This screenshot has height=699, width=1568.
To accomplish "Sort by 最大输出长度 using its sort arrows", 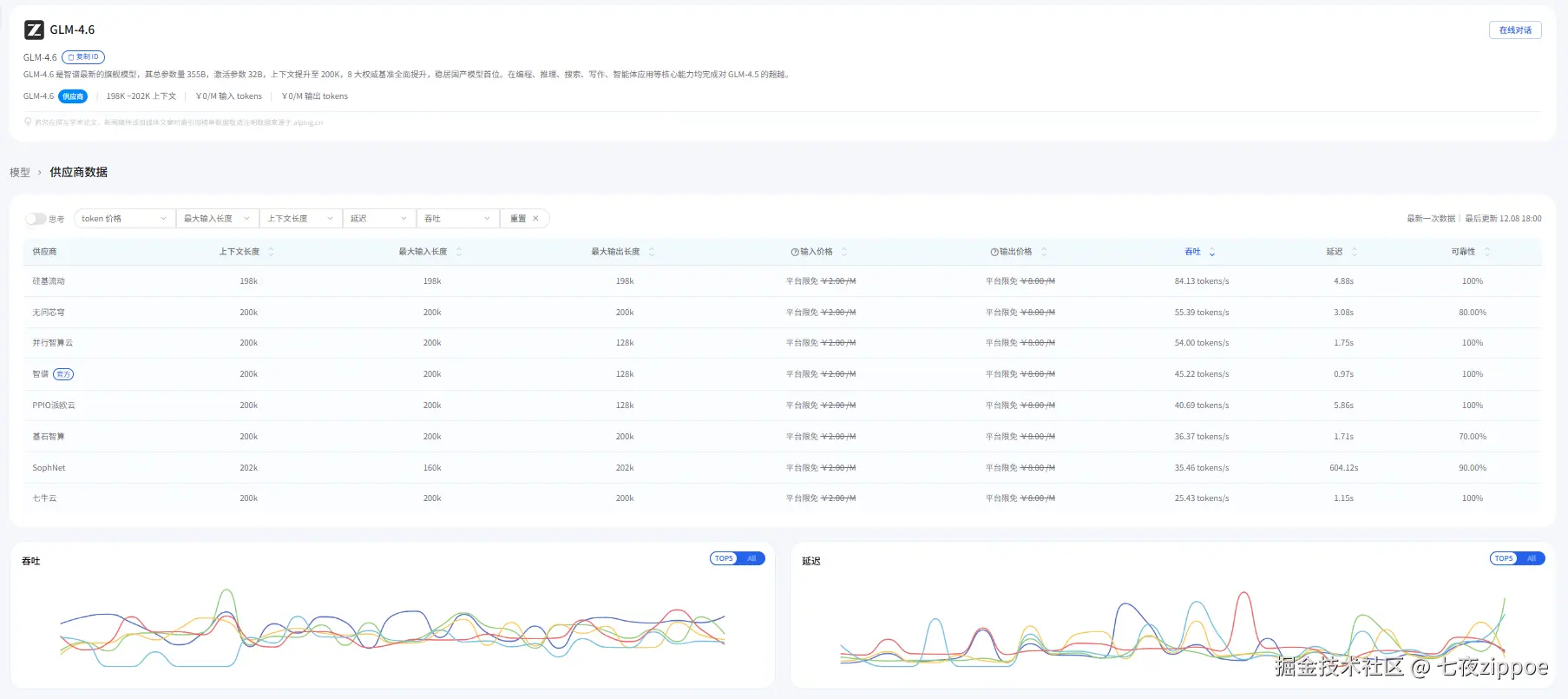I will 652,252.
